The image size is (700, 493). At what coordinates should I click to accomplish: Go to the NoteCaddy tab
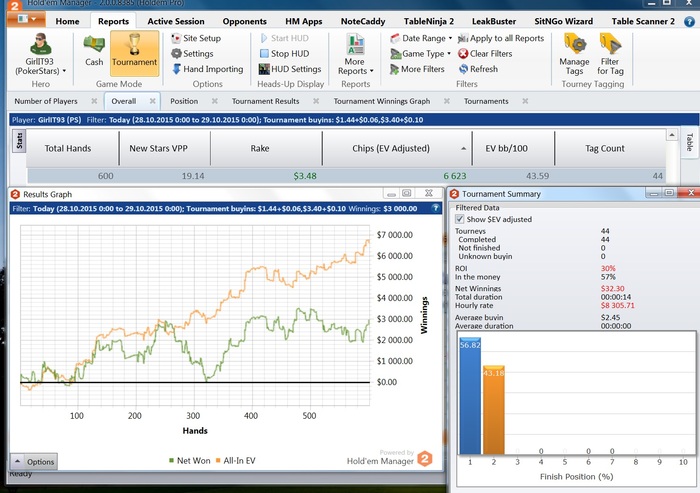[x=362, y=21]
